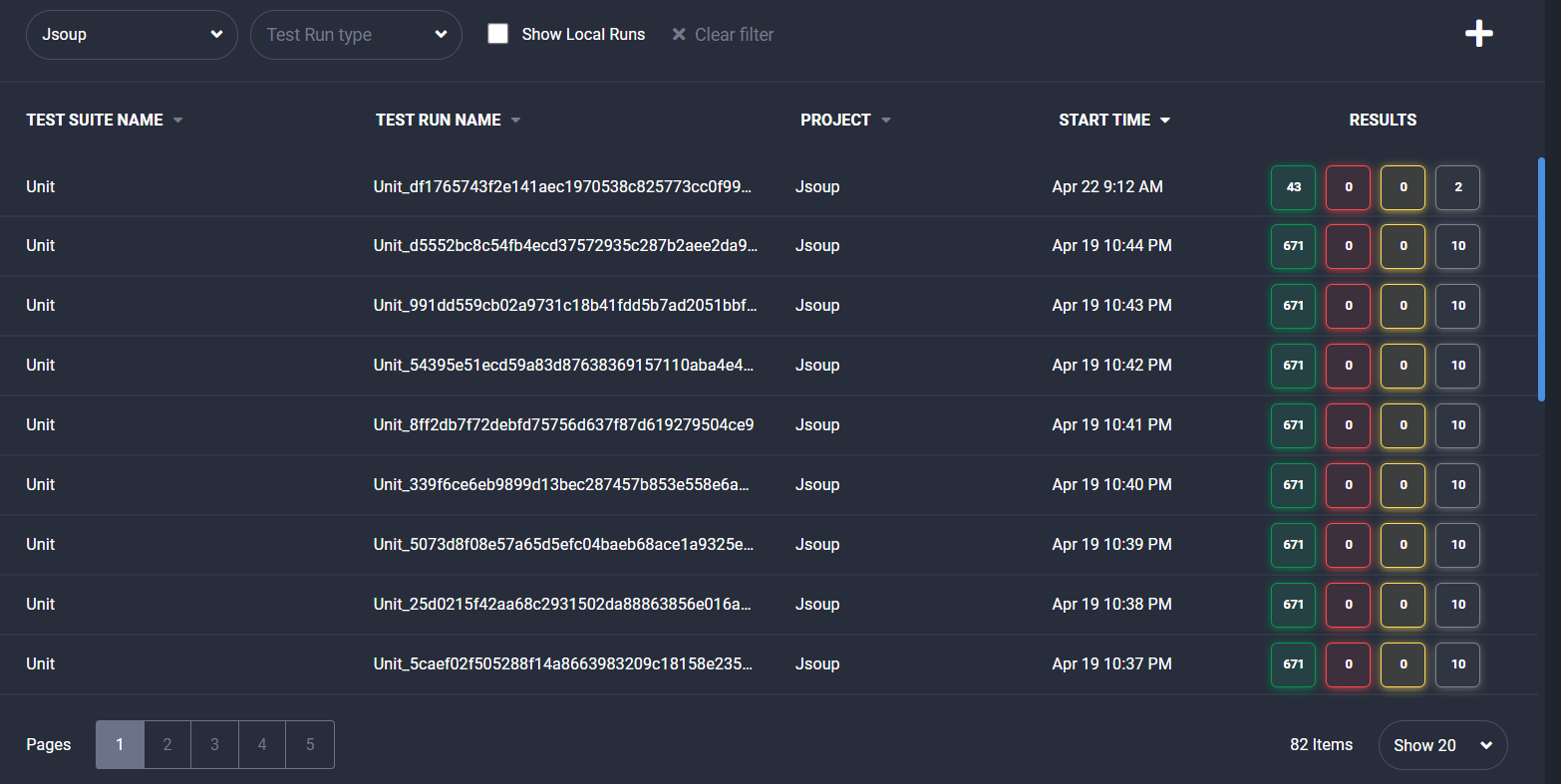Open the Jsoup project dropdown
Viewport: 1561px width, 784px height.
click(131, 34)
